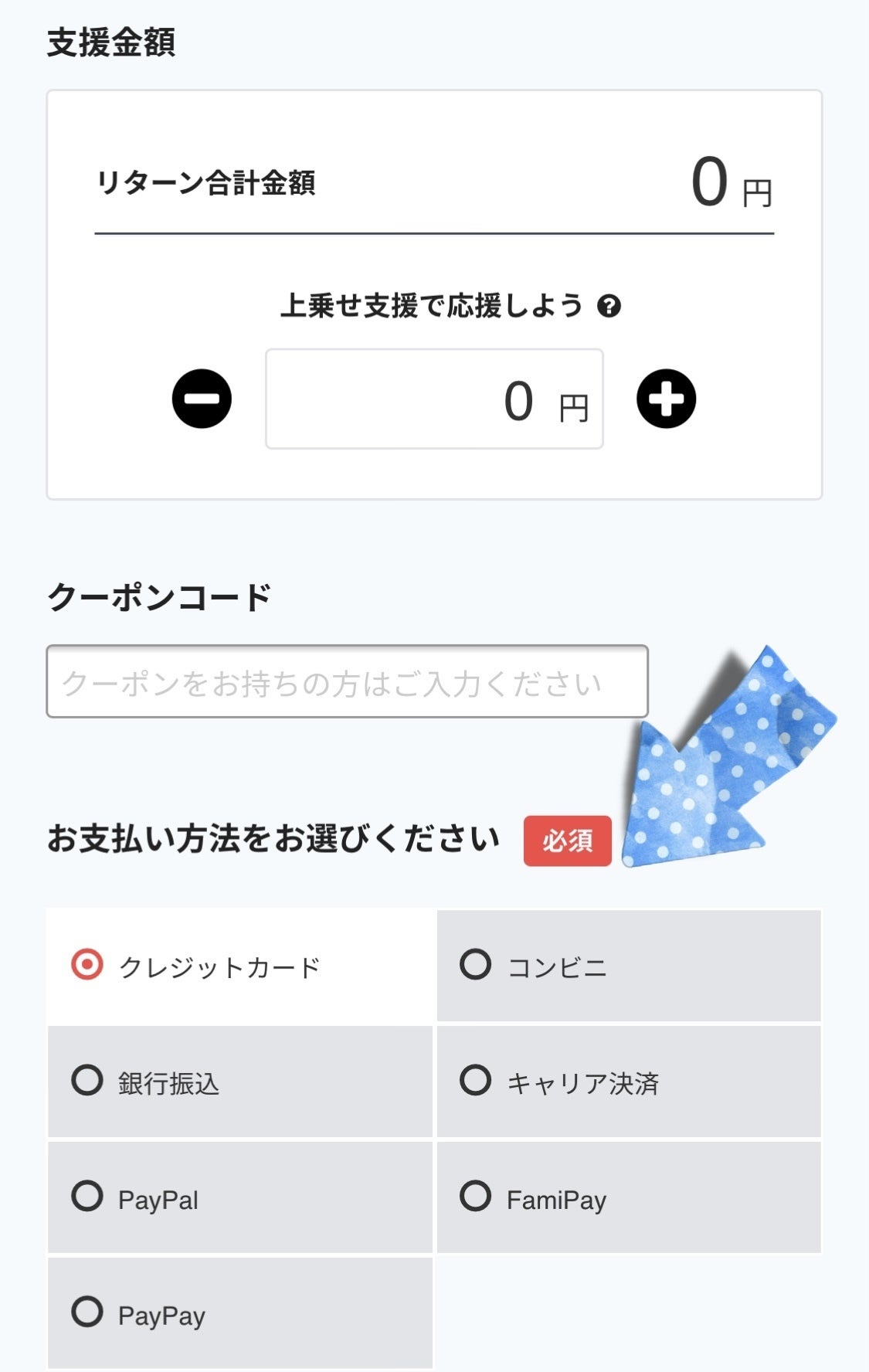Click the 支援金額 section heading
Image resolution: width=869 pixels, height=1372 pixels.
[x=111, y=42]
